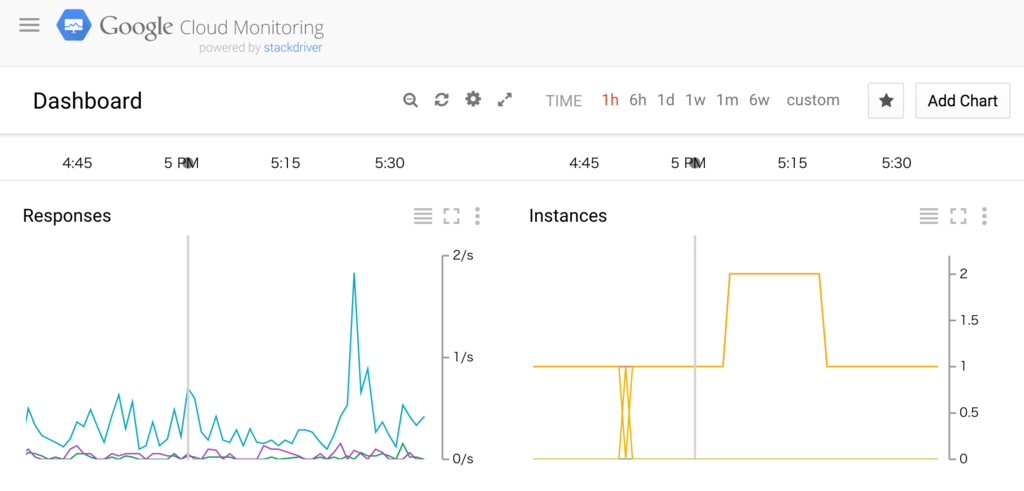
Task: Follow the stackdriver link
Action: (293, 48)
